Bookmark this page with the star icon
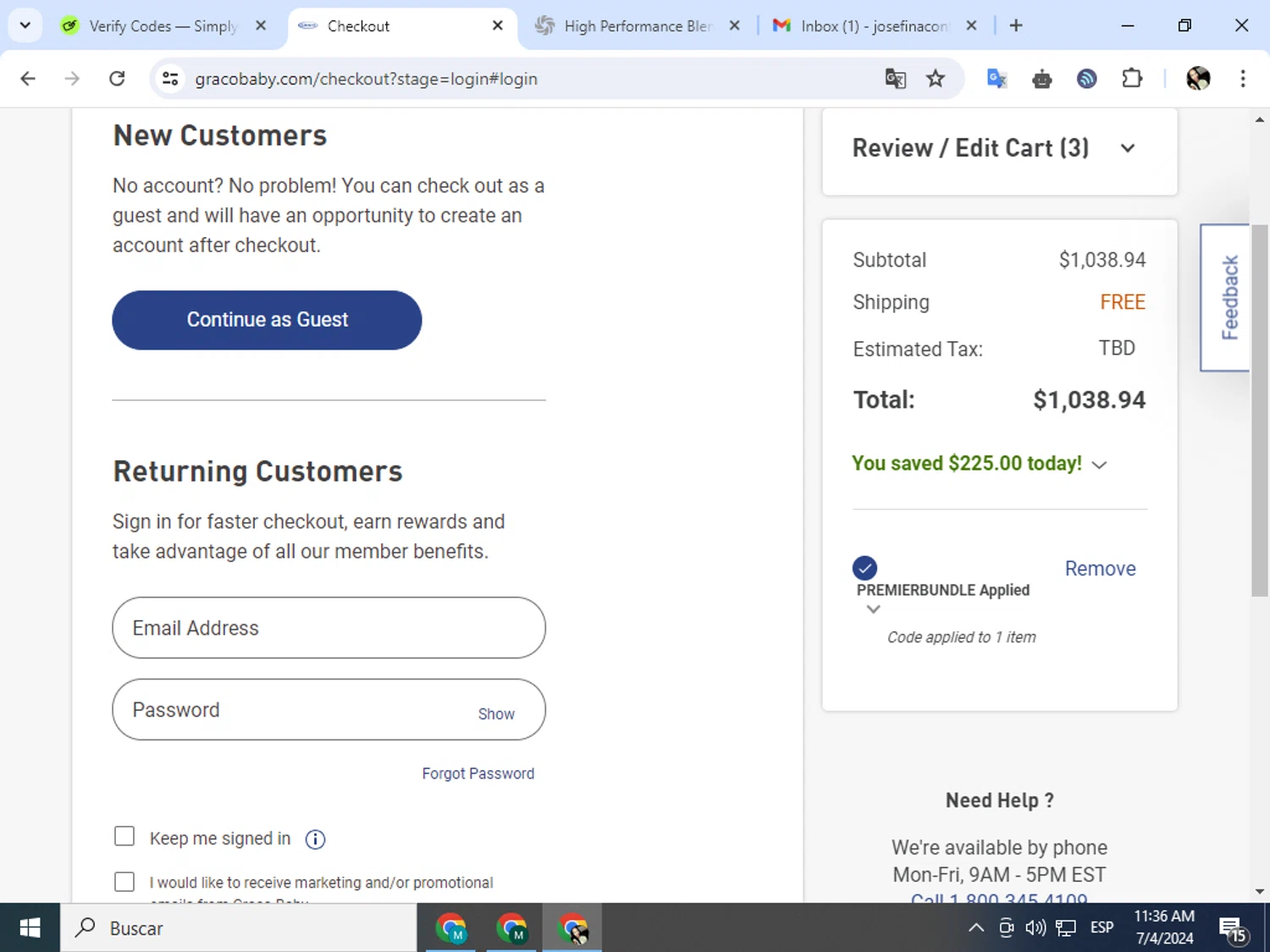The height and width of the screenshot is (952, 1270). (x=935, y=79)
